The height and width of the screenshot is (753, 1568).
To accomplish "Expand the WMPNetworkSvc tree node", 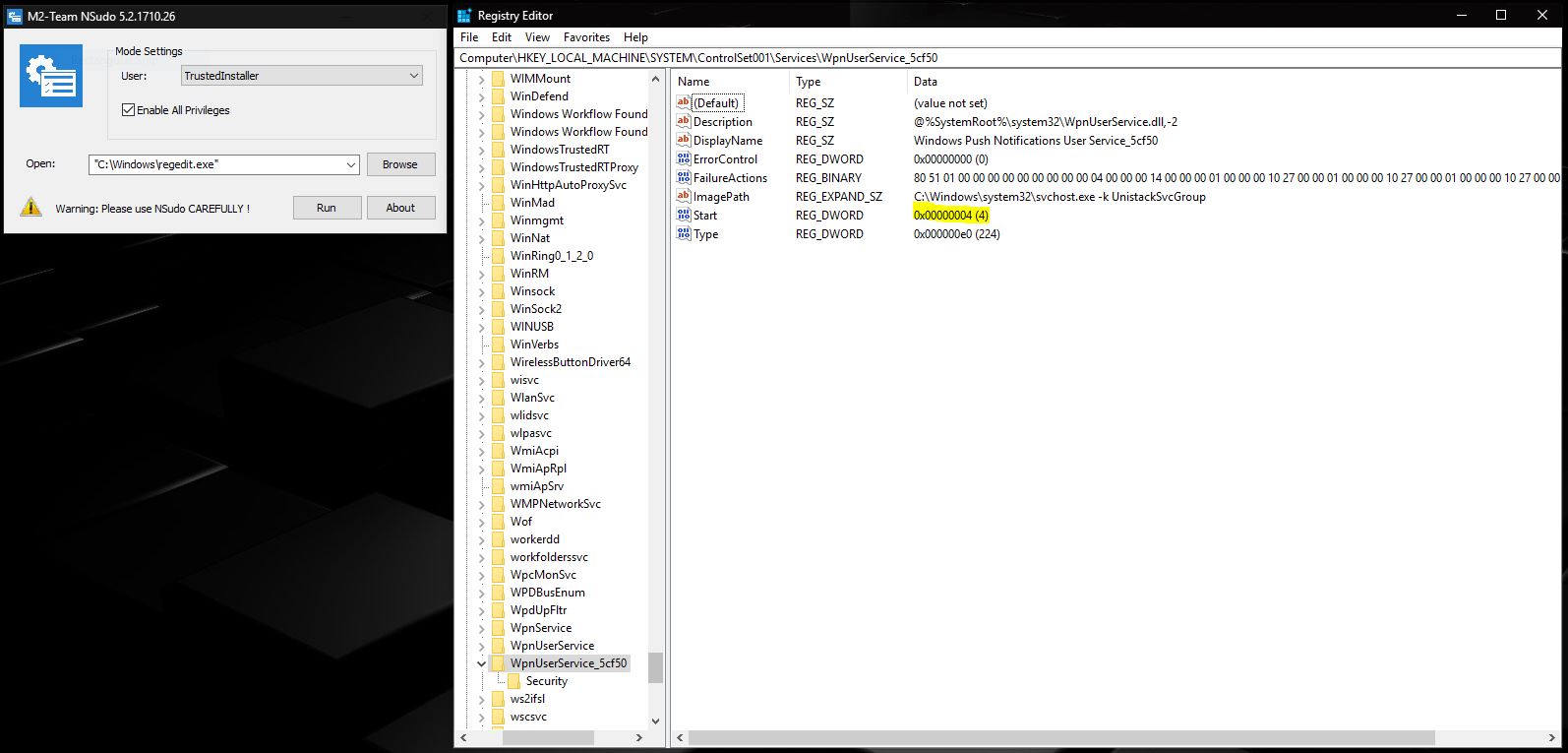I will pos(481,504).
